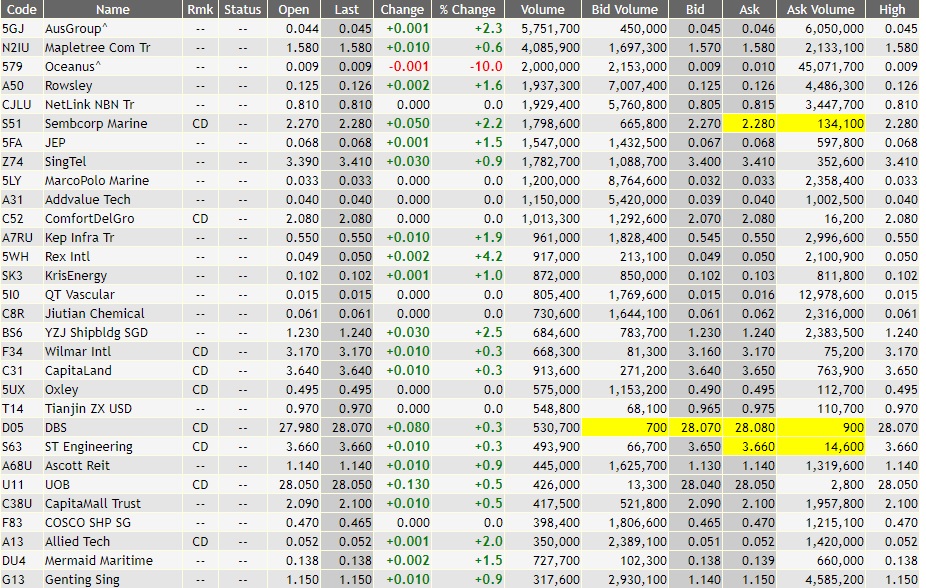Sort by the Name column header
926x588 pixels.
pyautogui.click(x=113, y=9)
